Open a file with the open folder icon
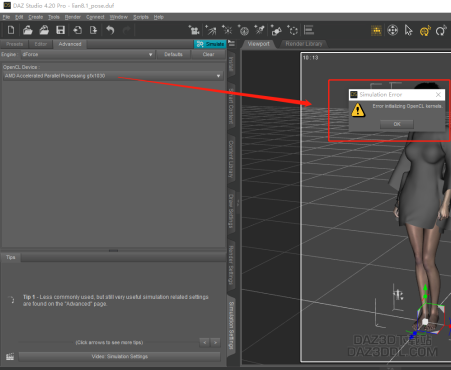The width and height of the screenshot is (451, 370). point(28,30)
